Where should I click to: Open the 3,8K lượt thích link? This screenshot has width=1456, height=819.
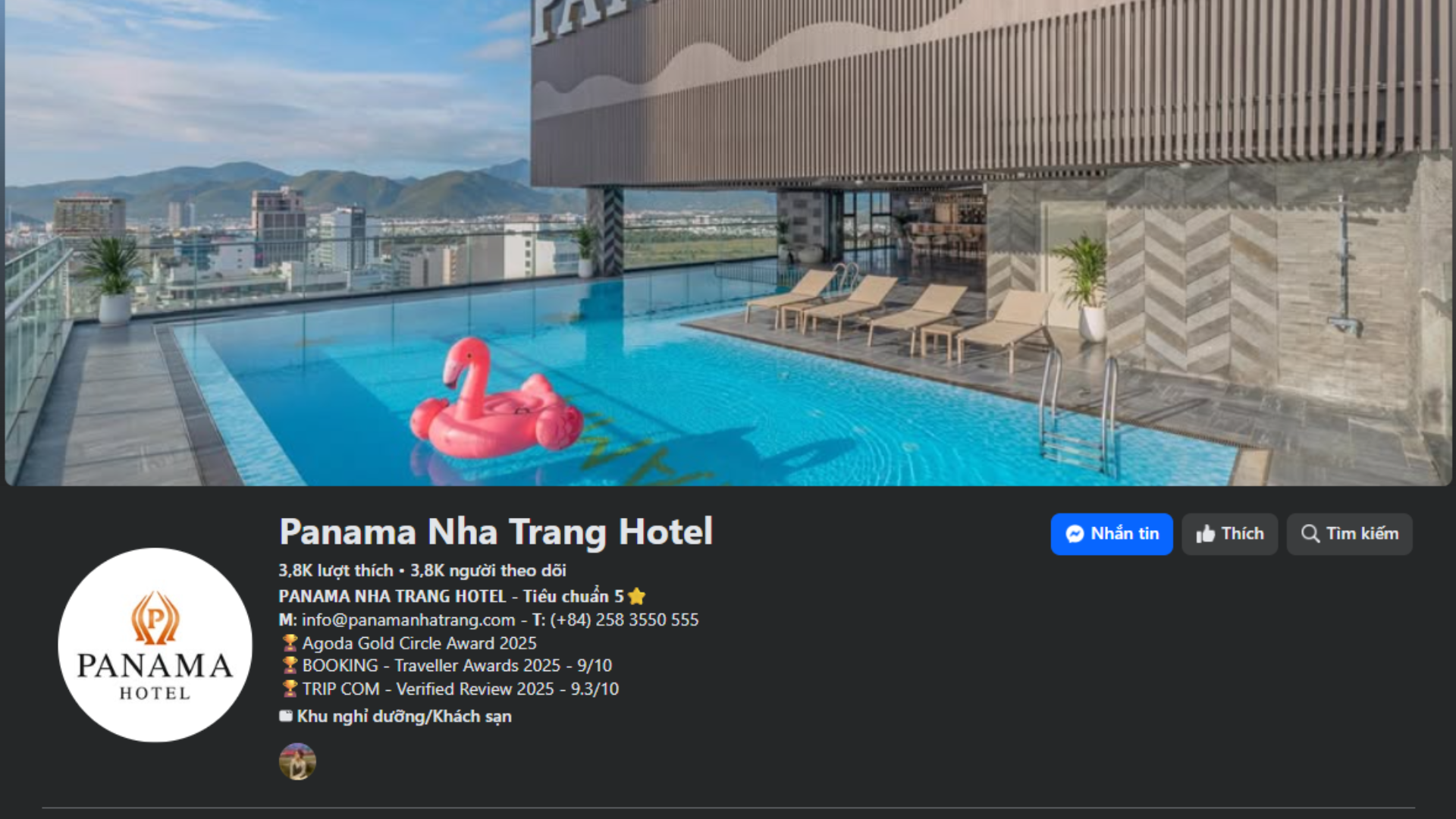(x=336, y=570)
